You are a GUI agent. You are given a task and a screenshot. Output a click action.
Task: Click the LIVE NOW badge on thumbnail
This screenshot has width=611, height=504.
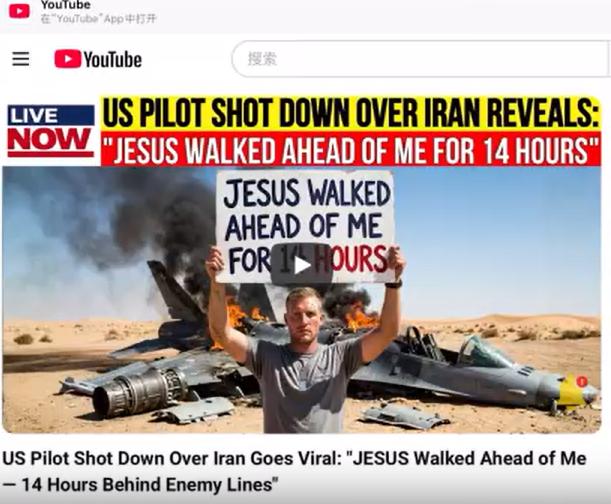tap(51, 131)
